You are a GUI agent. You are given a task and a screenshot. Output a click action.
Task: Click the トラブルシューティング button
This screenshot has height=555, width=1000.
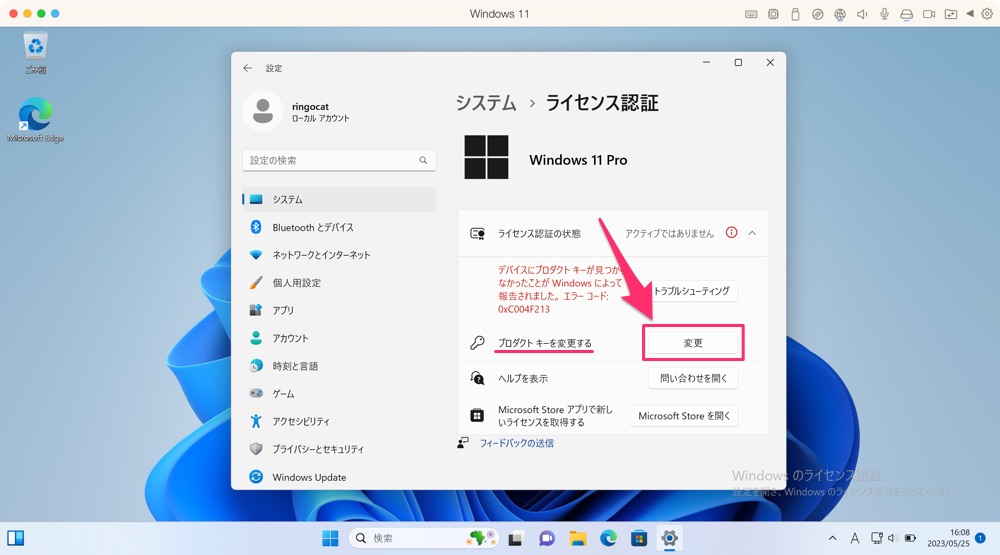(693, 291)
